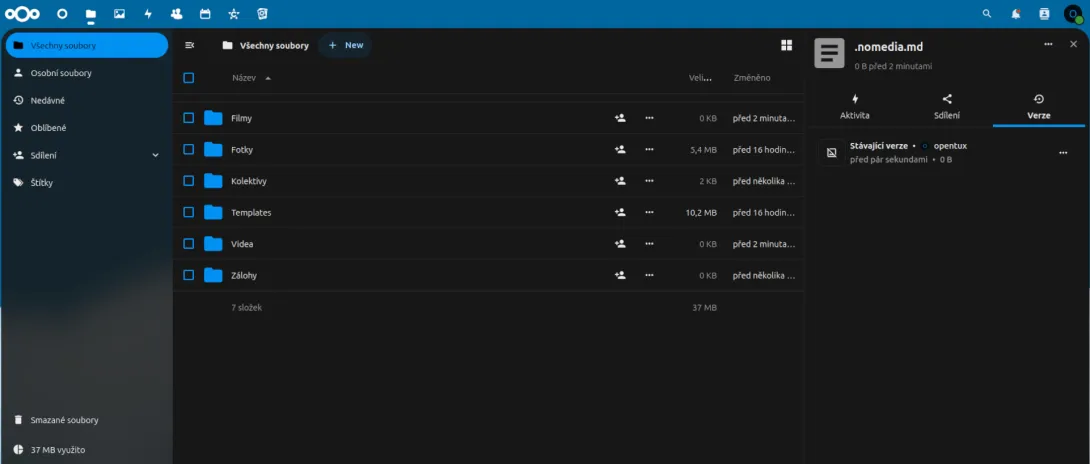This screenshot has height=464, width=1090.
Task: Open the Files app icon in top bar
Action: tap(90, 14)
